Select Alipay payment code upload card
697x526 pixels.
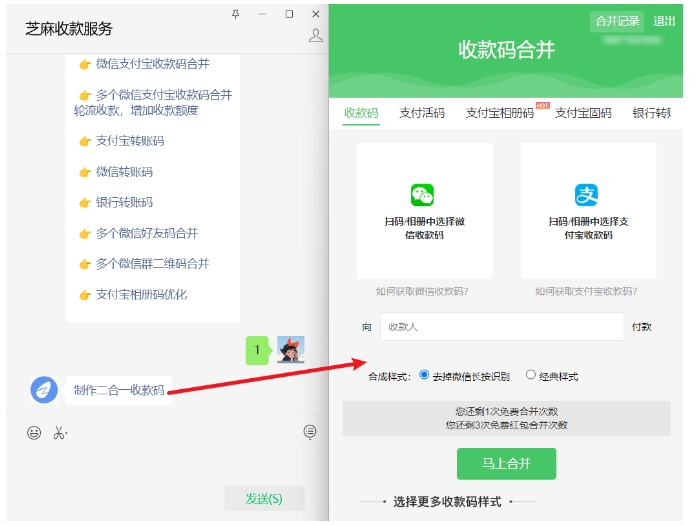click(x=589, y=211)
